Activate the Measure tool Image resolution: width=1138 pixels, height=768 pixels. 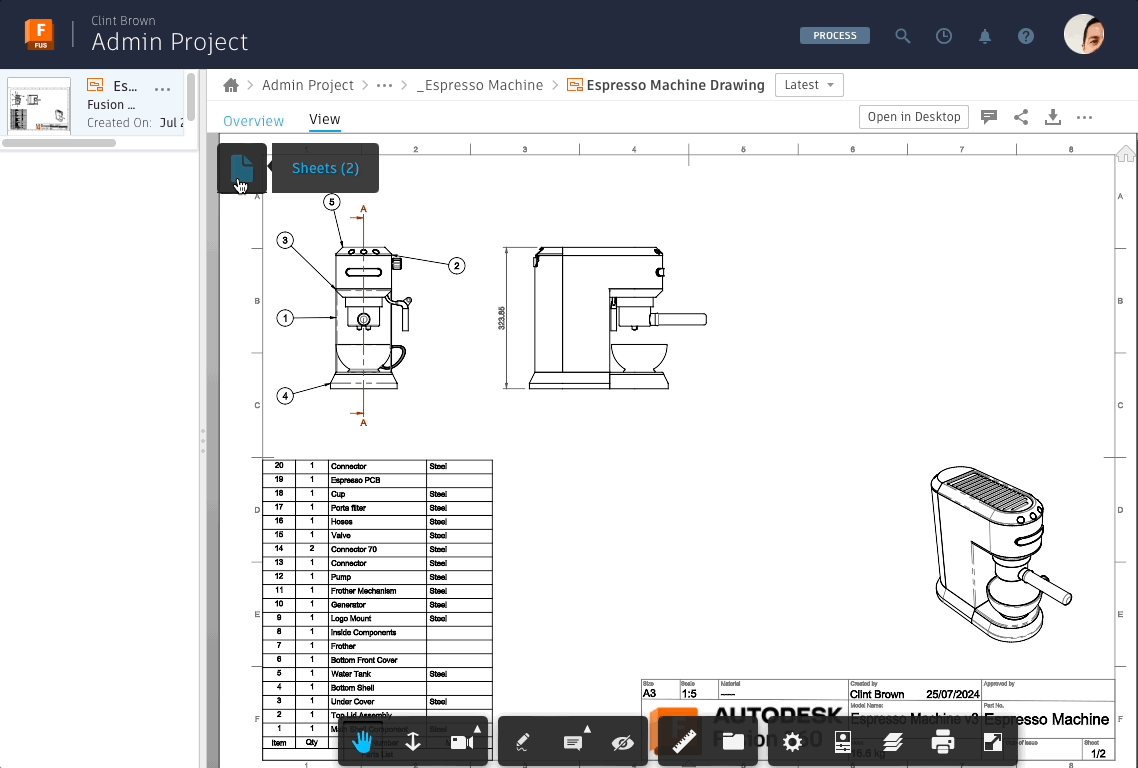[x=683, y=741]
